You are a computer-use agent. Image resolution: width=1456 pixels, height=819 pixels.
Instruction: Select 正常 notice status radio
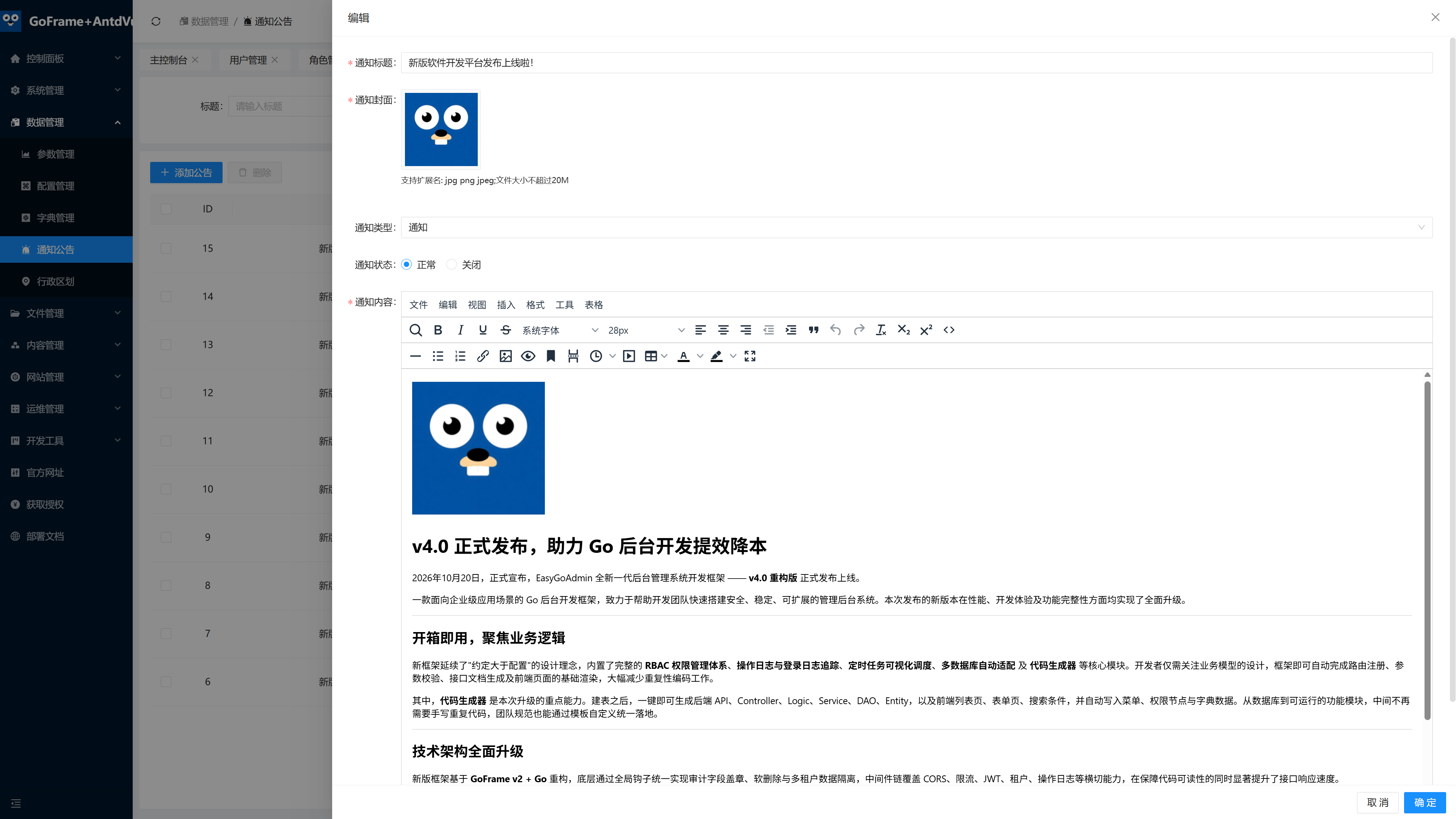[x=406, y=265]
